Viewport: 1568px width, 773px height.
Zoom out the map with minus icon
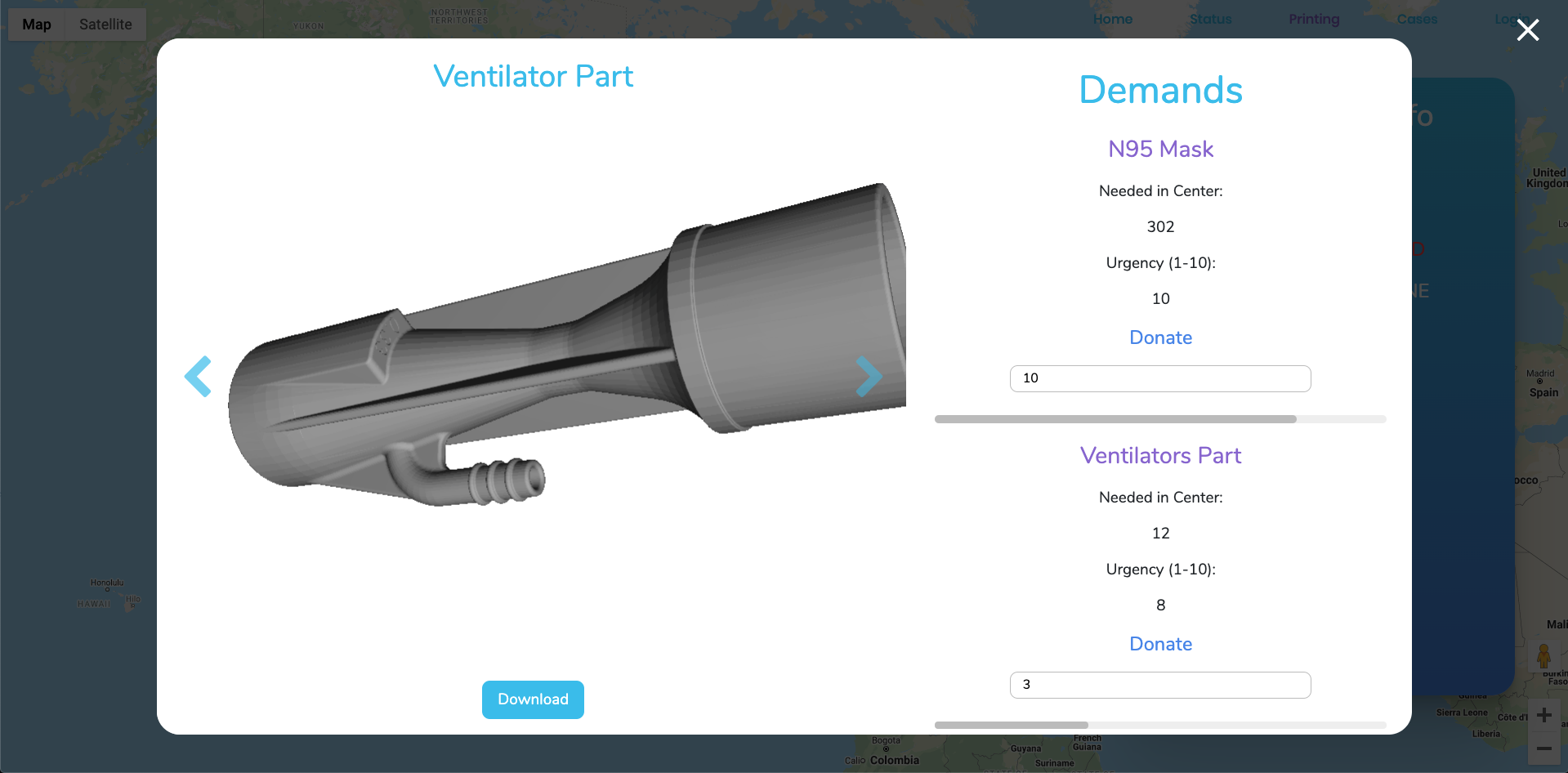[x=1543, y=748]
